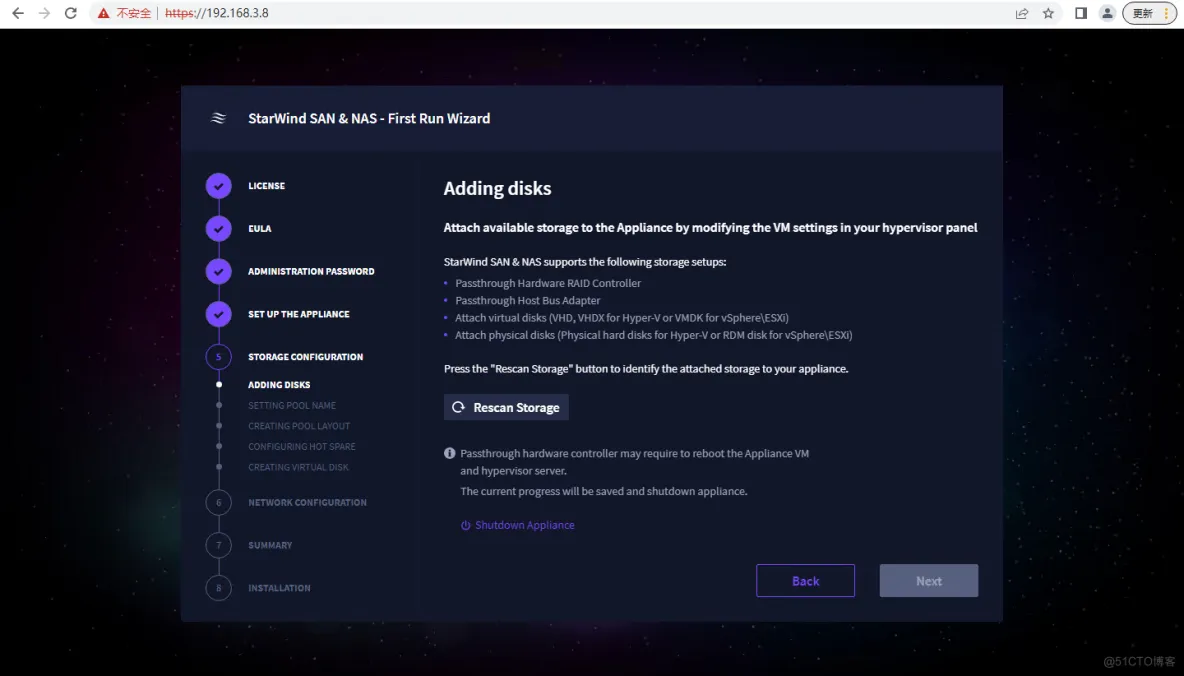Screen dimensions: 1184x676
Task: Click the Attach physical disks list item
Action: (x=654, y=335)
